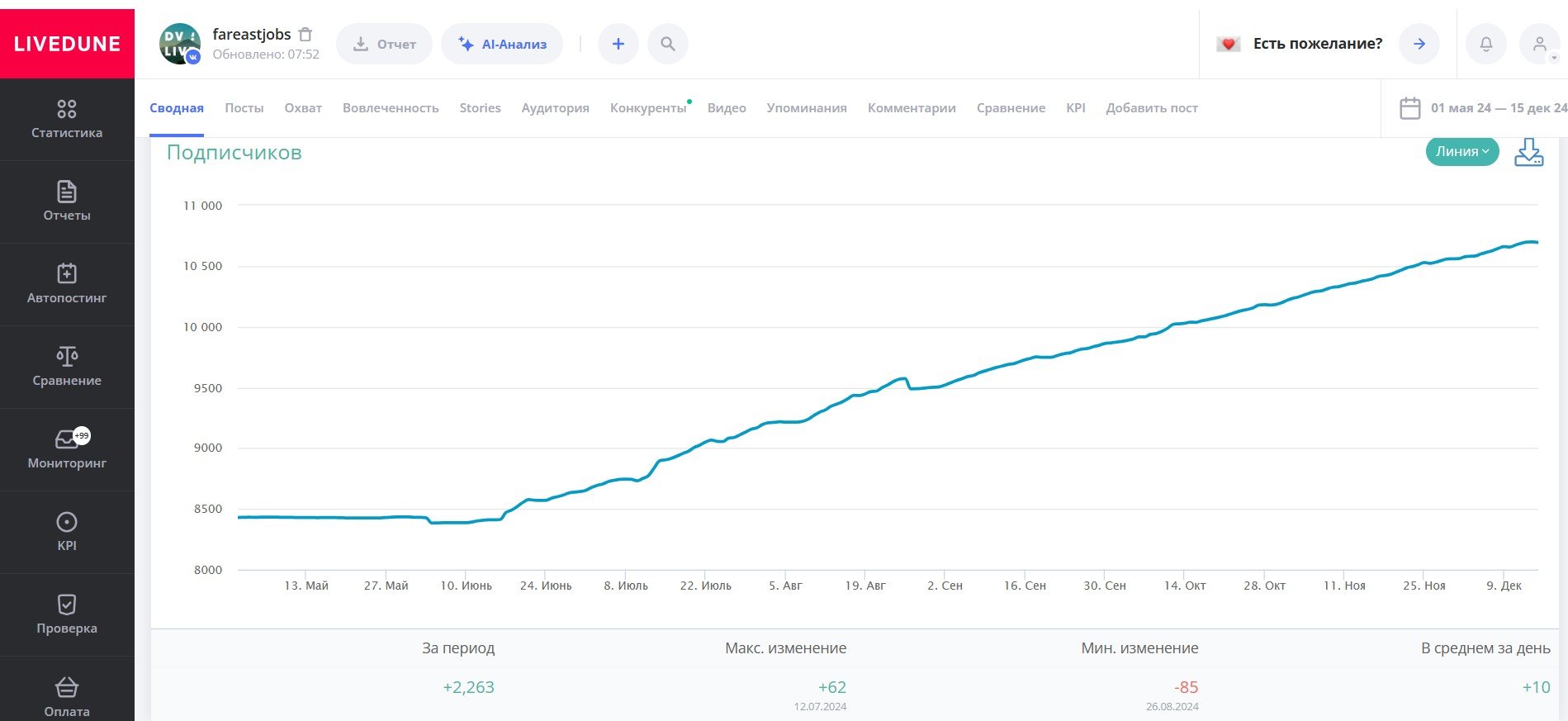Click the LIVEDUNE logo
The width and height of the screenshot is (1568, 721).
point(67,45)
